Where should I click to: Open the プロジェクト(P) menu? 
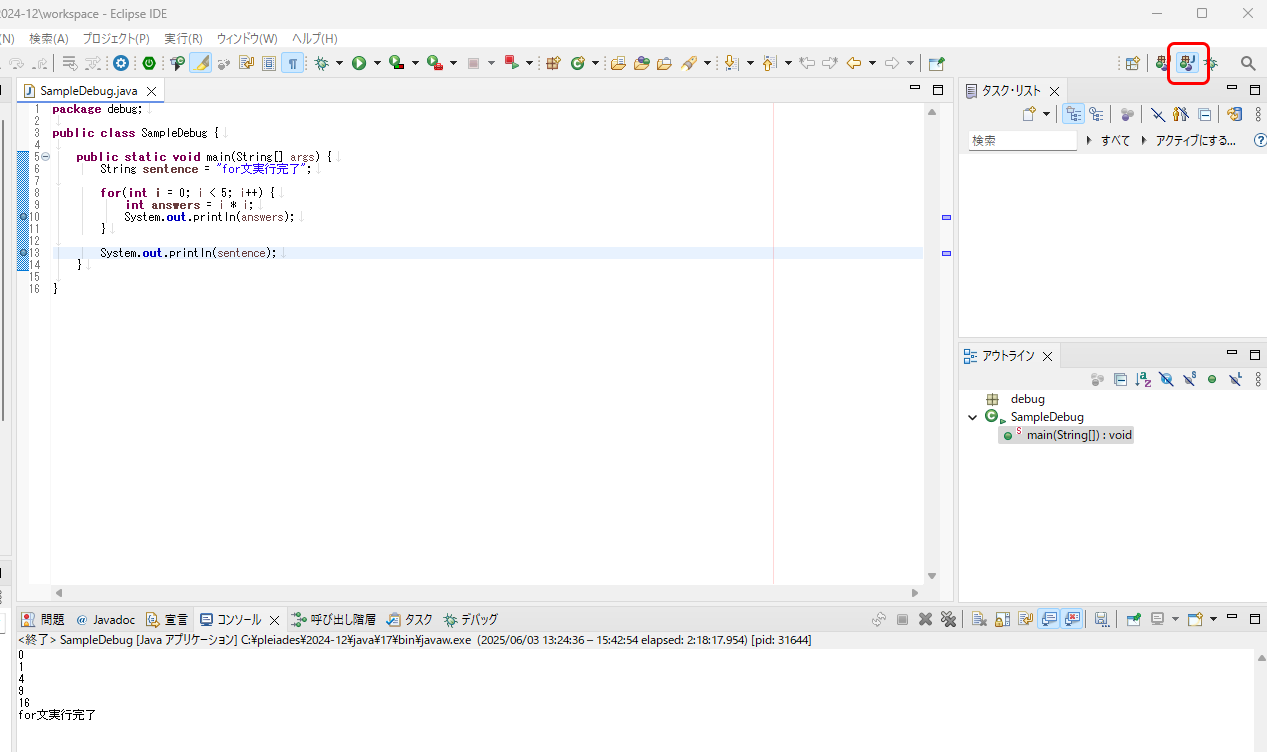click(116, 38)
